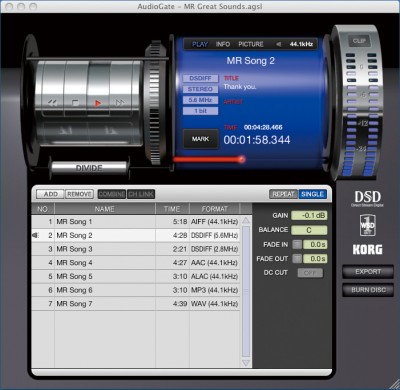This screenshot has width=400, height=390.
Task: Click the MR Song 2 heading in display
Action: tap(251, 61)
